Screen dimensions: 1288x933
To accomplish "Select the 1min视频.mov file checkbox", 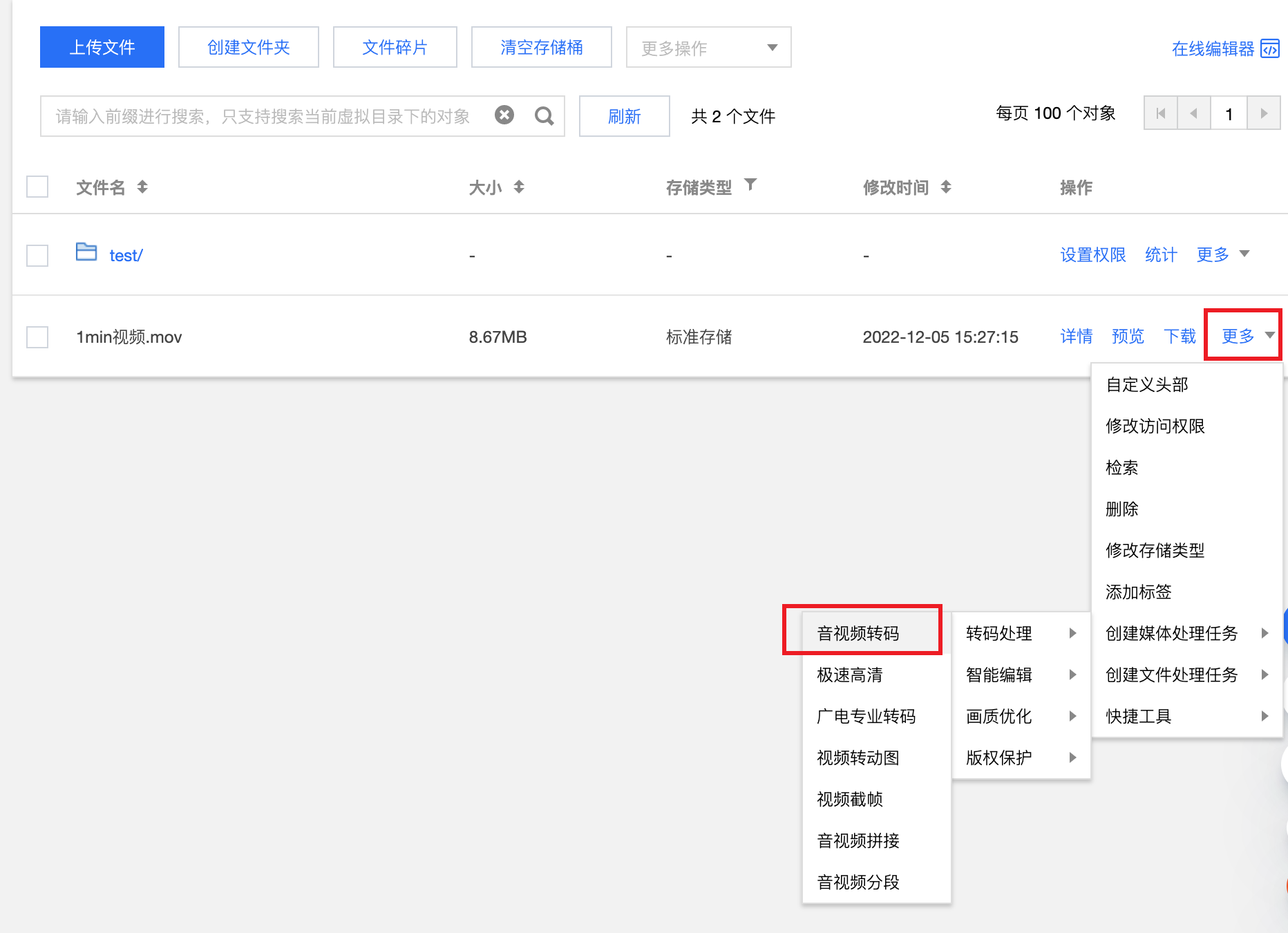I will 37,337.
